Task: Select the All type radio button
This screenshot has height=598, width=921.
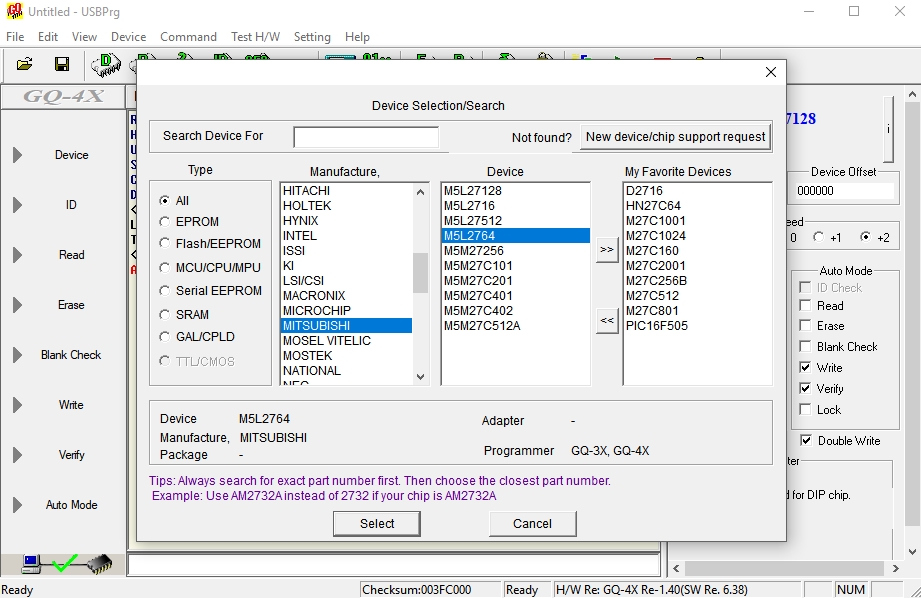Action: (164, 201)
